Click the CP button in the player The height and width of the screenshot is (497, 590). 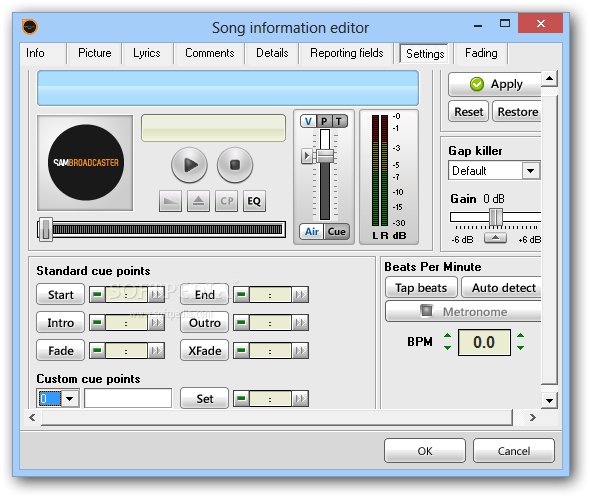pyautogui.click(x=227, y=201)
